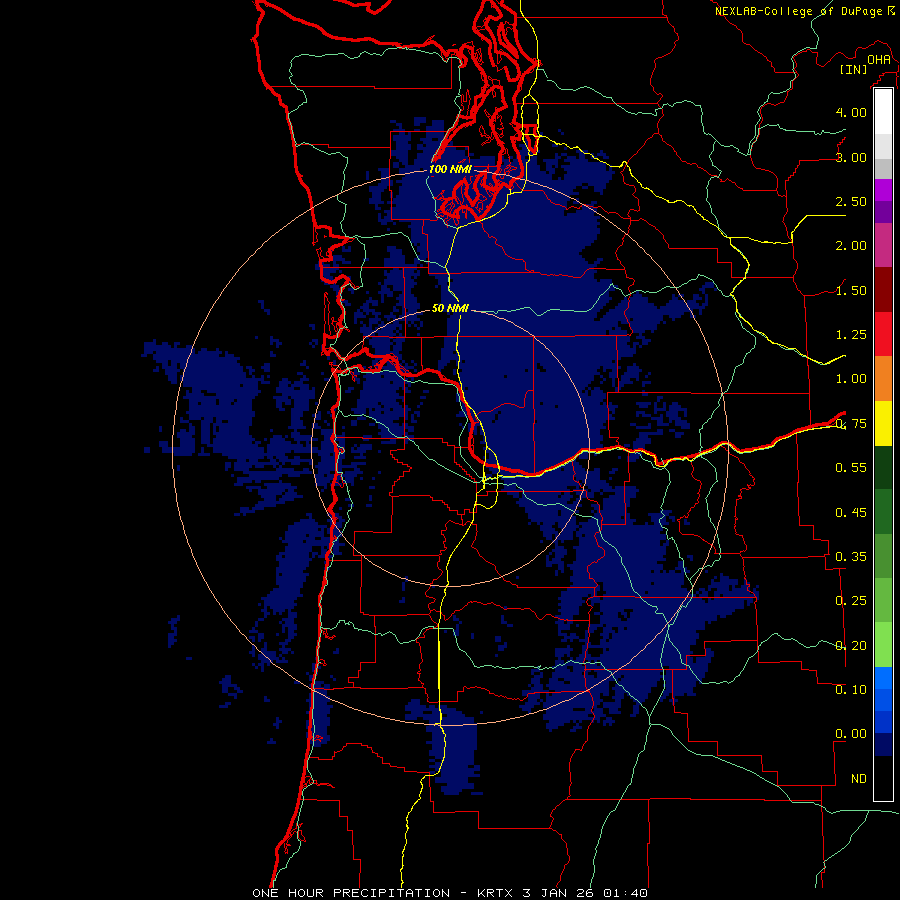
Task: Click the ONE HOUR PRECIPITATION product title
Action: (351, 893)
